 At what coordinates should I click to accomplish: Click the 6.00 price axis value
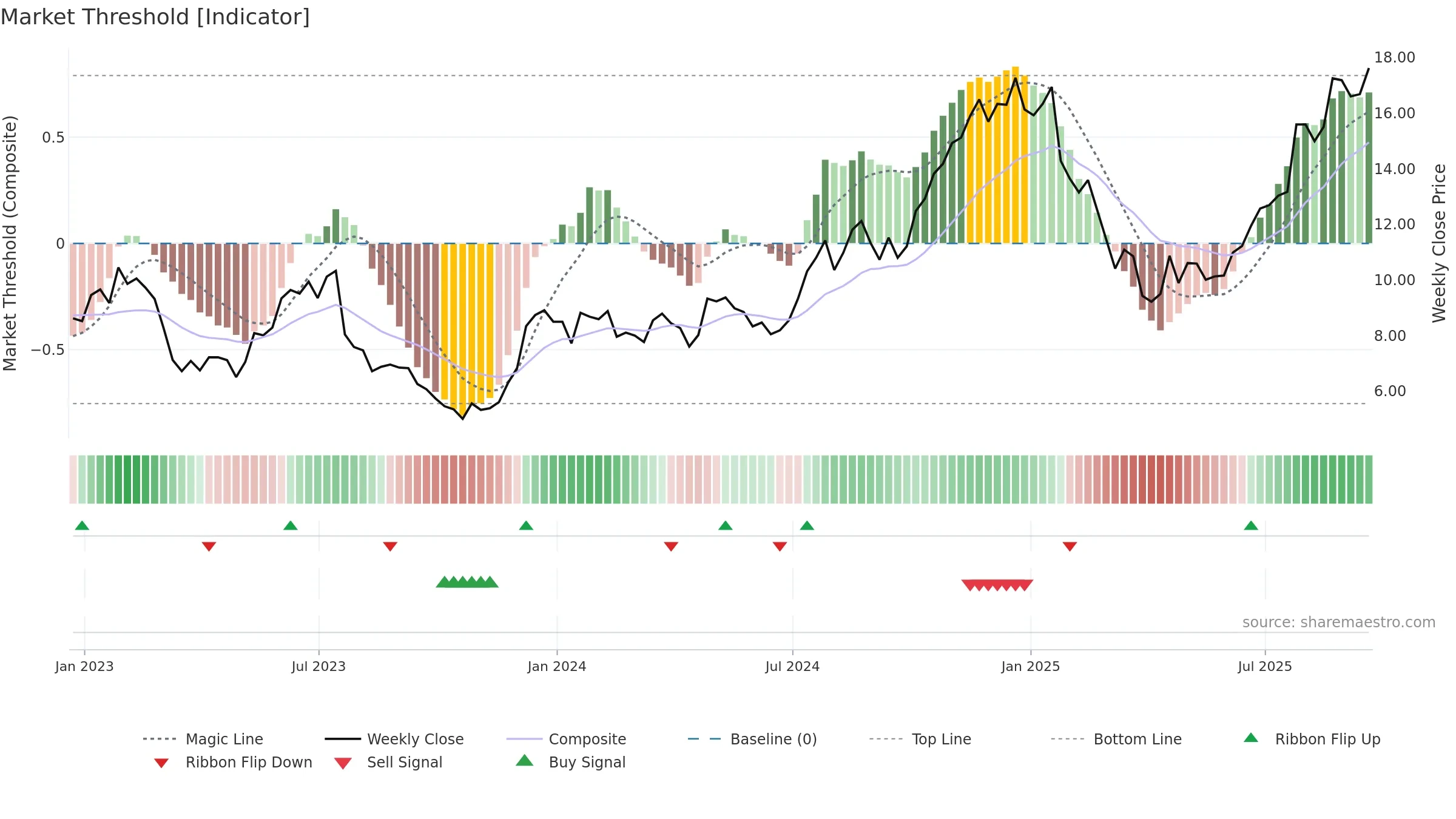click(x=1390, y=391)
